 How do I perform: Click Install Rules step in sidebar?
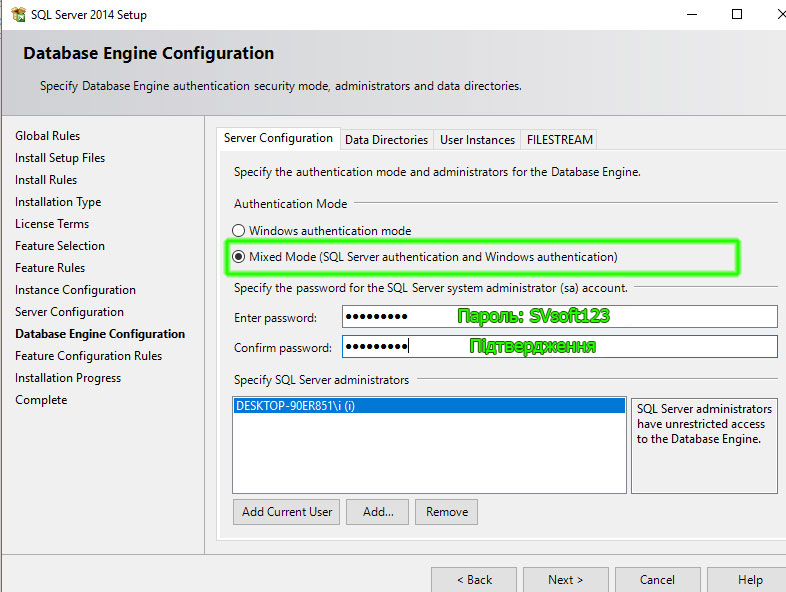click(46, 180)
